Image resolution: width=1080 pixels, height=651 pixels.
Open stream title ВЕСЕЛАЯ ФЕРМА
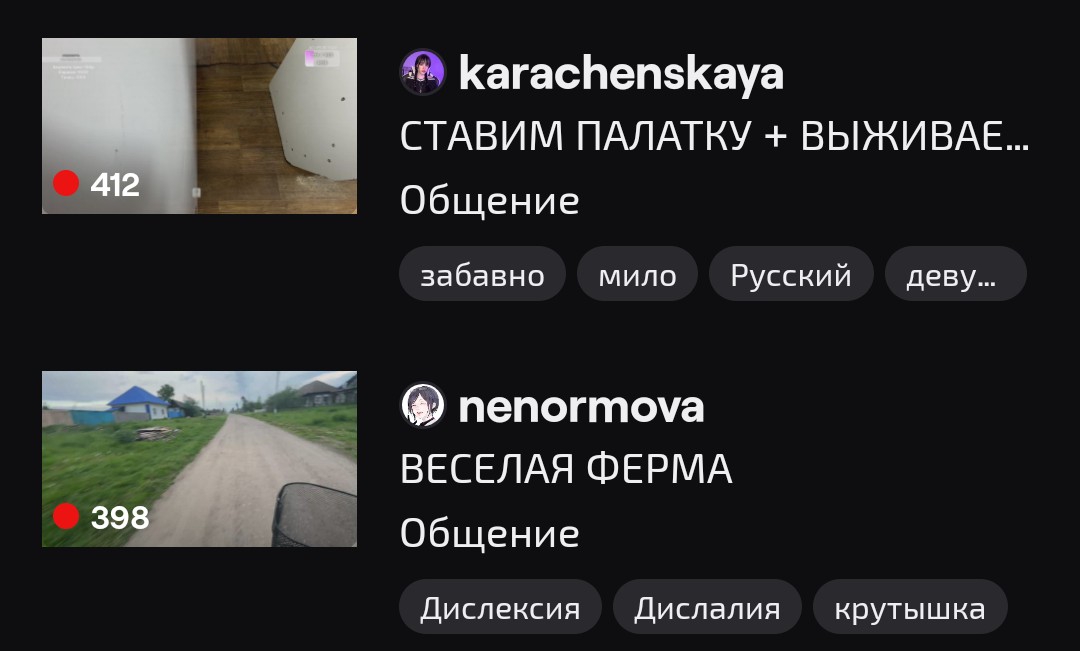click(565, 469)
